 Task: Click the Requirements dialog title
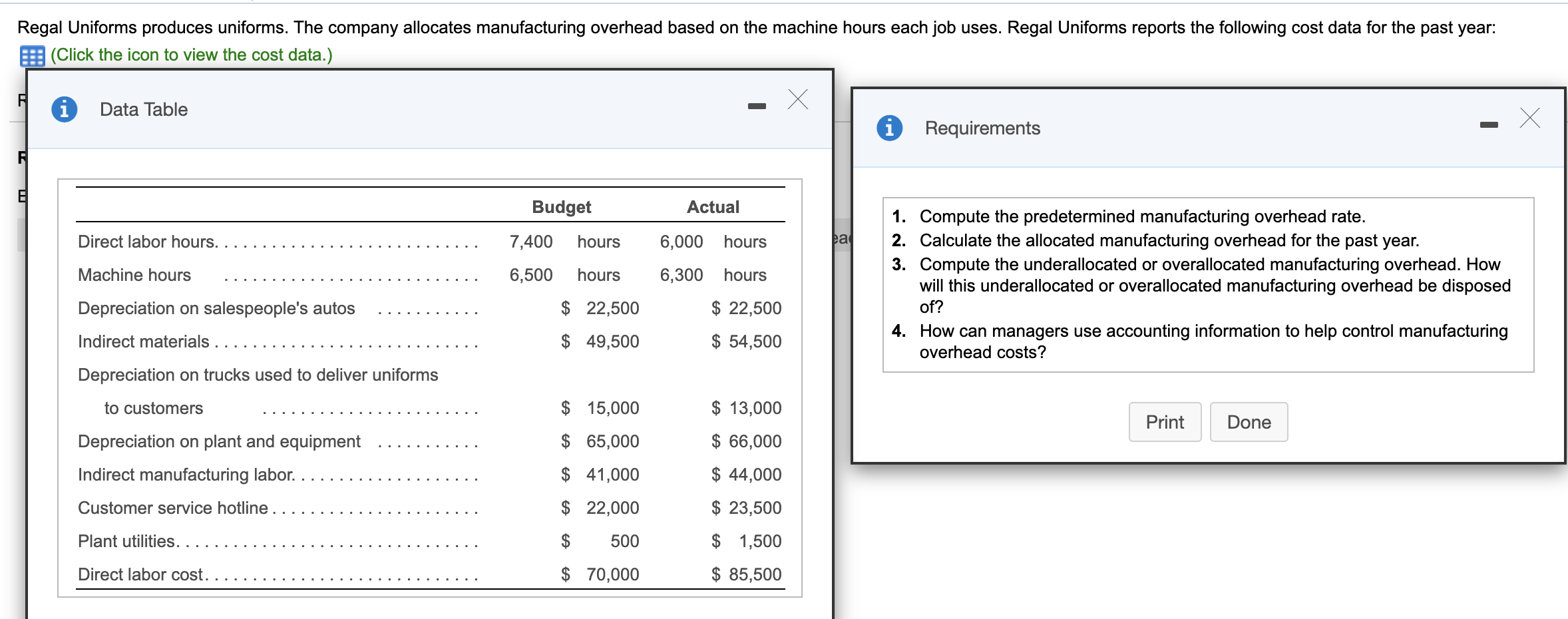point(982,128)
